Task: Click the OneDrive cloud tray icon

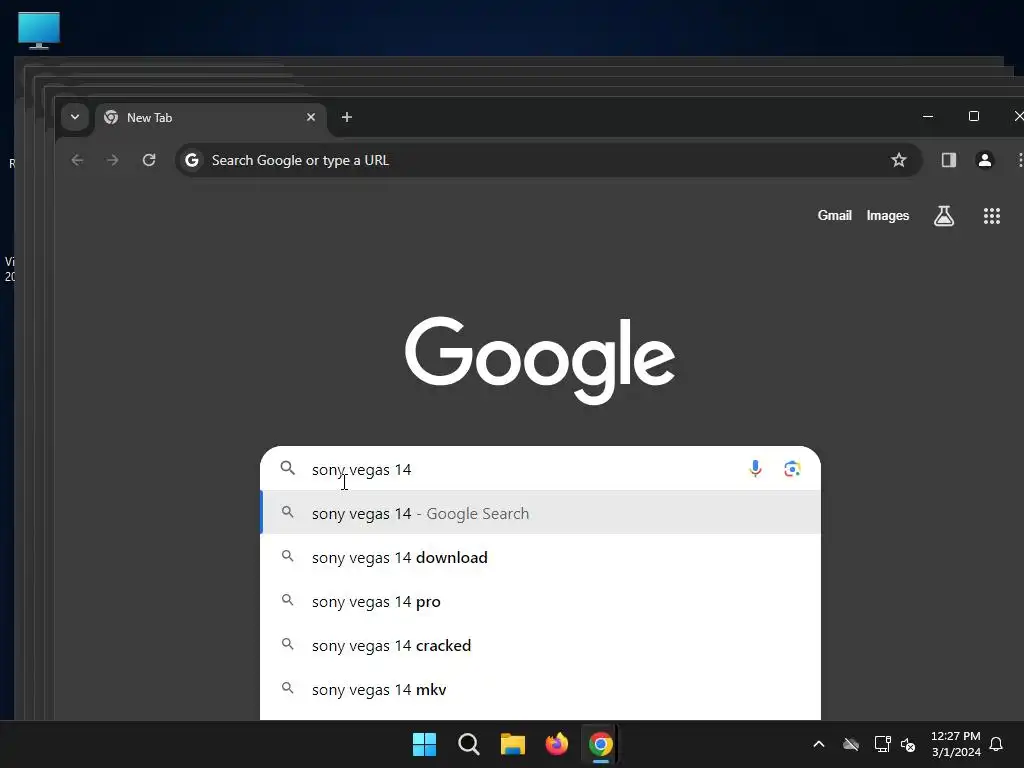Action: tap(851, 744)
